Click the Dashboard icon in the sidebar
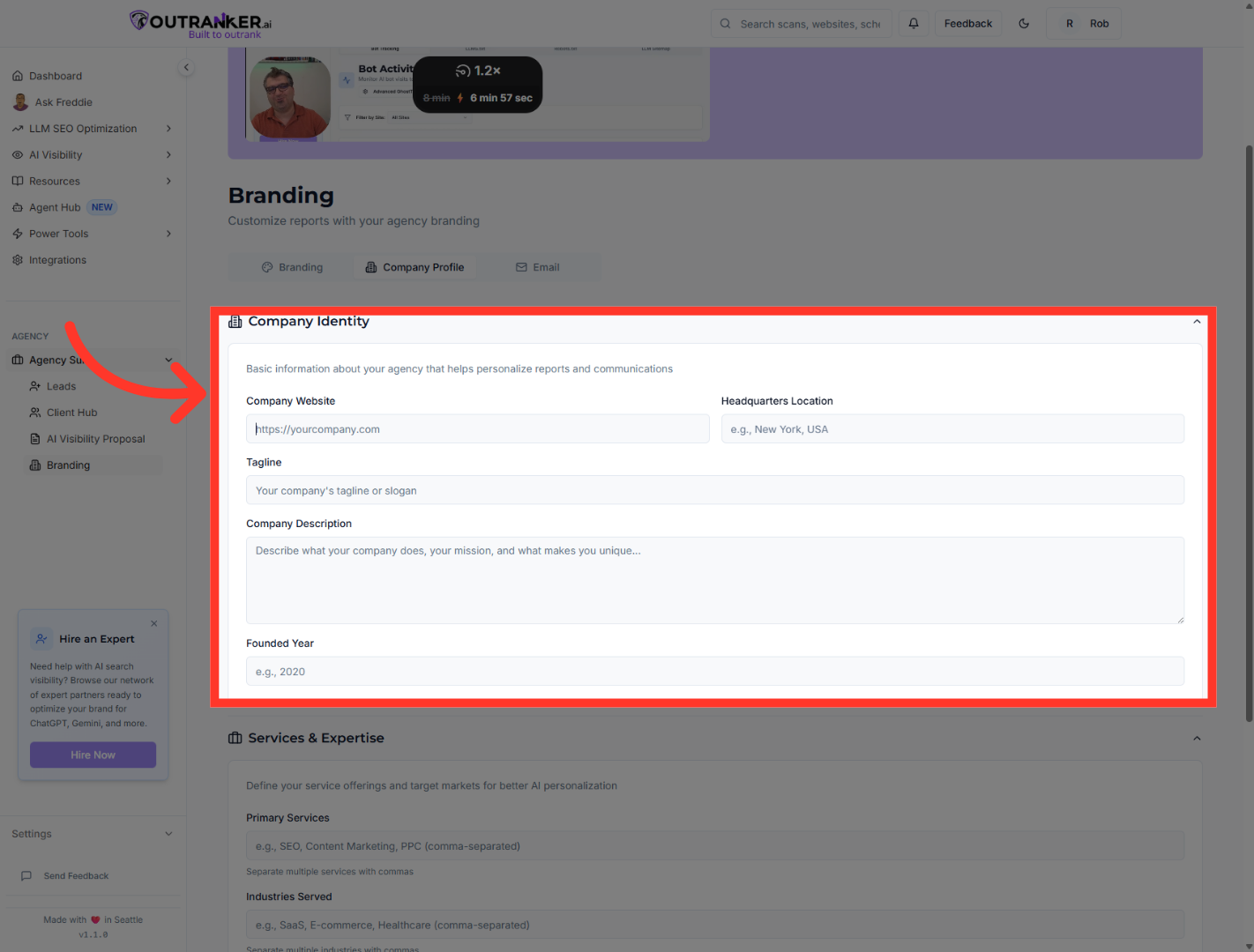The height and width of the screenshot is (952, 1254). [x=18, y=75]
